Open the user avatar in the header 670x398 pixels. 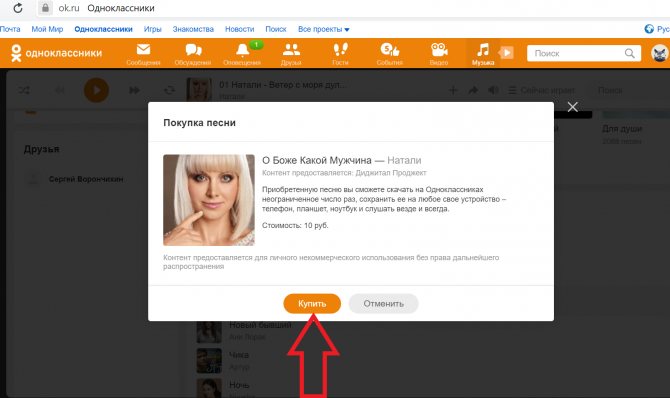(x=659, y=53)
